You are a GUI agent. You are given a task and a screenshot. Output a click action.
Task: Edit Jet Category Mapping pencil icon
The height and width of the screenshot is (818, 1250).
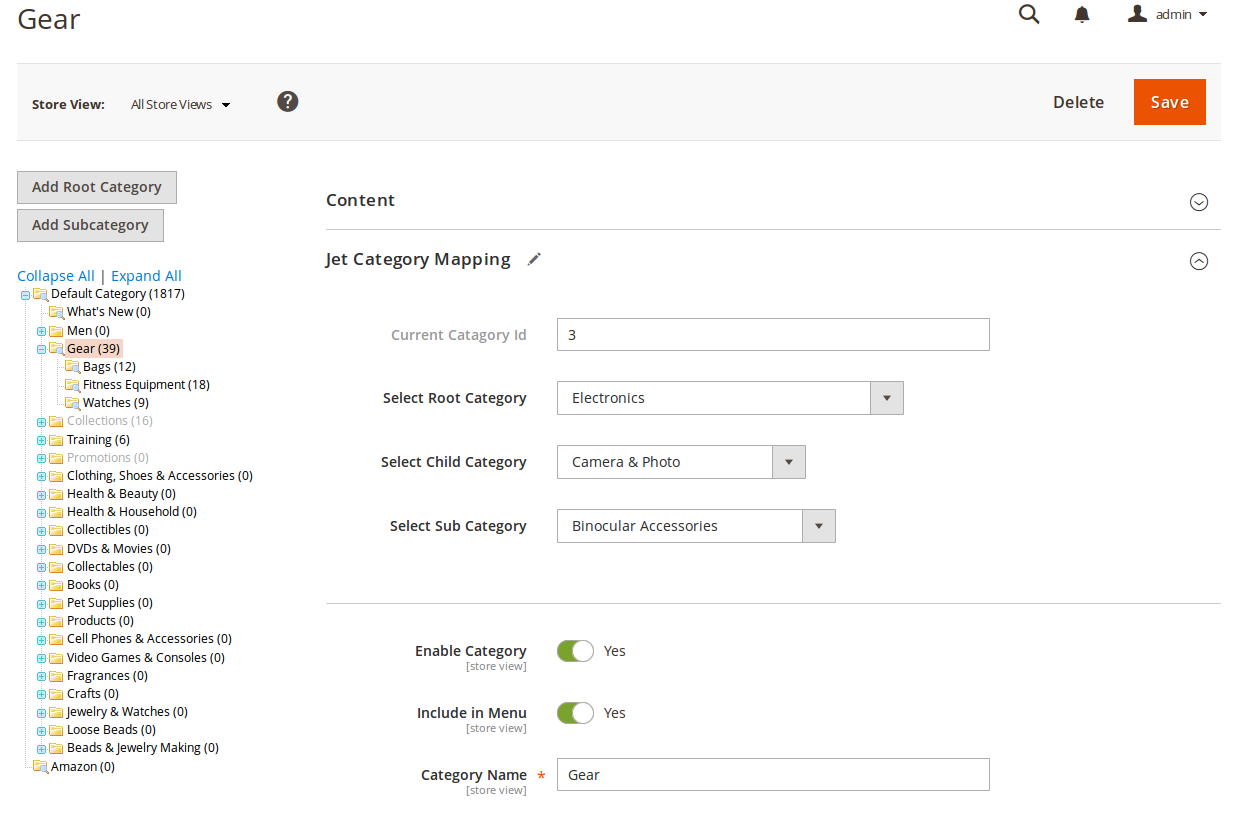tap(534, 259)
